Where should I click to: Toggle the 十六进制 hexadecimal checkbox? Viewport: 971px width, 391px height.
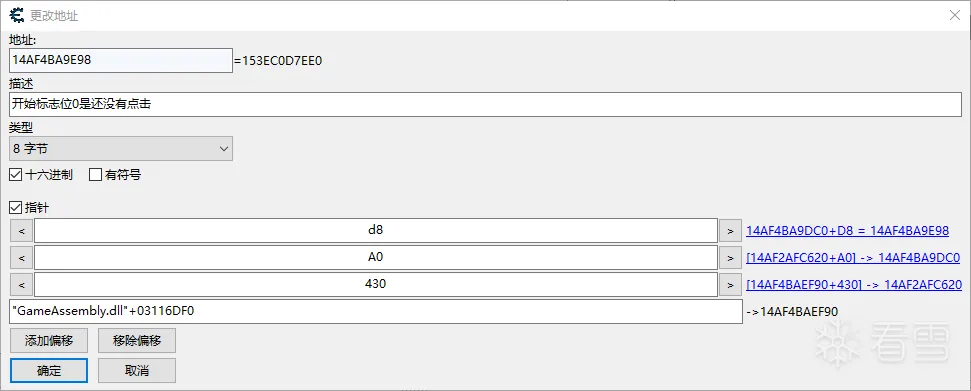point(15,175)
